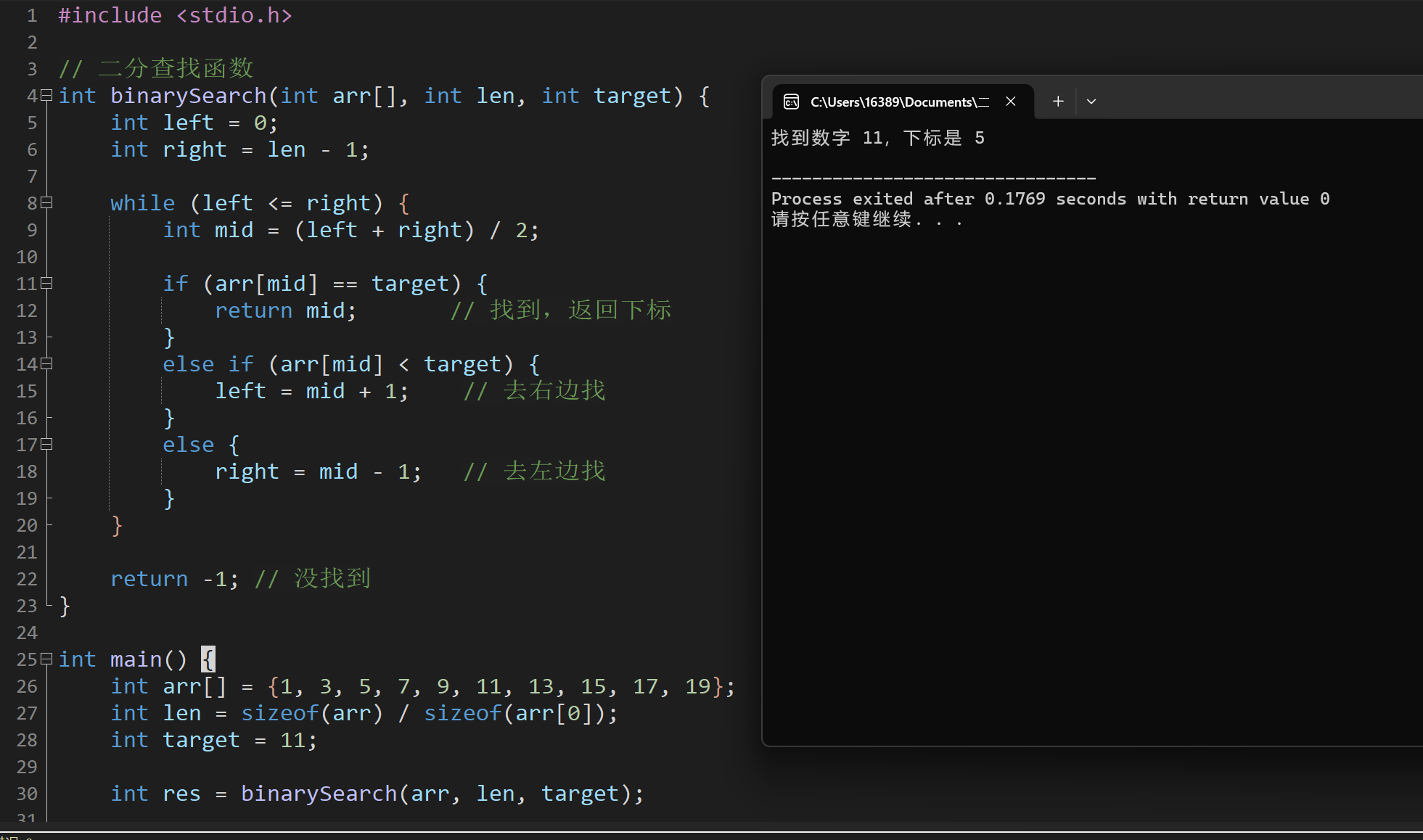Collapse the else block fold on line 17
Viewport: 1423px width, 840px height.
[47, 444]
